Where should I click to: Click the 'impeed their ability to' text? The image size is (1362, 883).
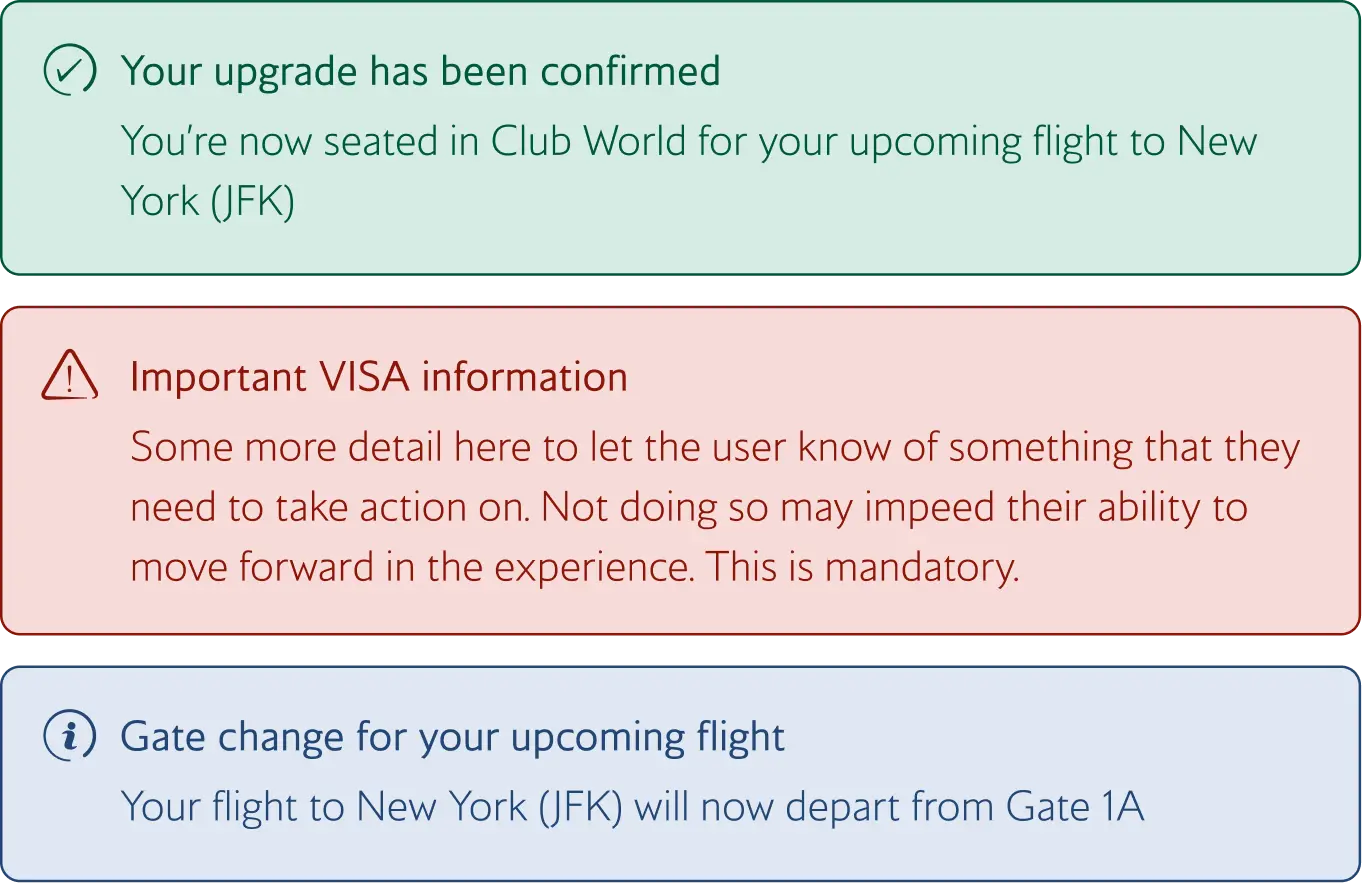coord(1055,507)
